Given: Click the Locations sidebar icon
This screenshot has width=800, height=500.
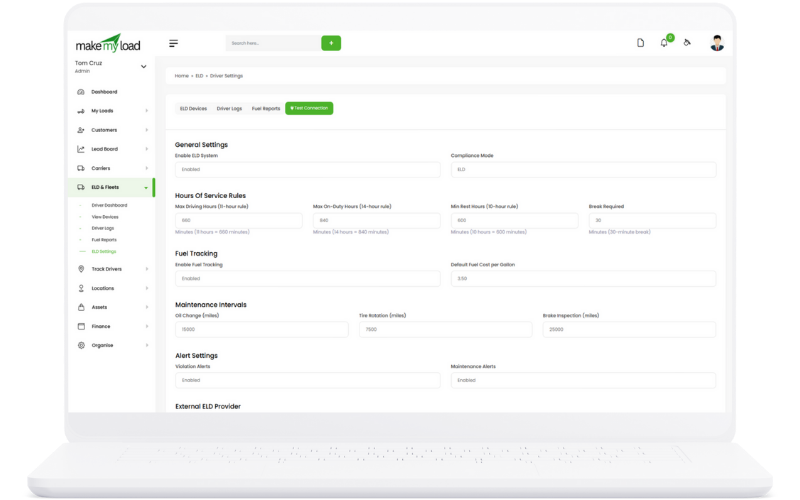Looking at the screenshot, I should (81, 288).
